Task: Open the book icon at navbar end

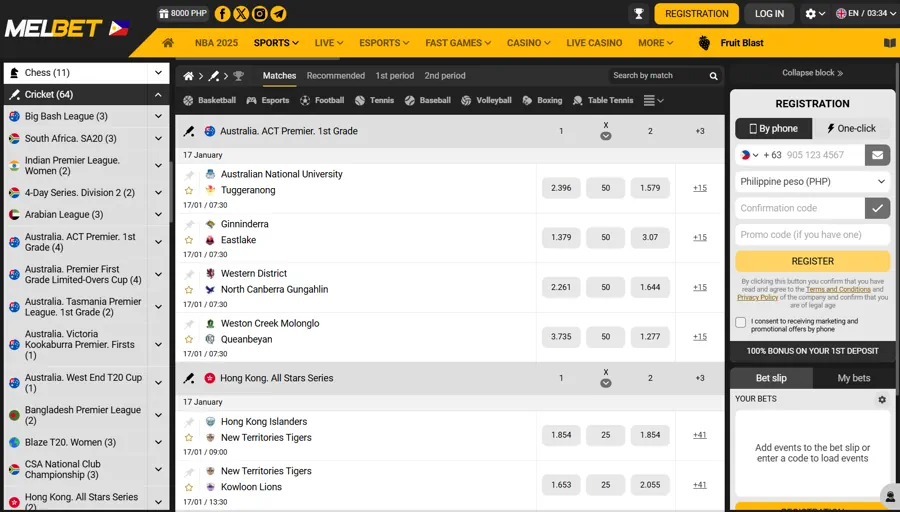Action: coord(889,43)
